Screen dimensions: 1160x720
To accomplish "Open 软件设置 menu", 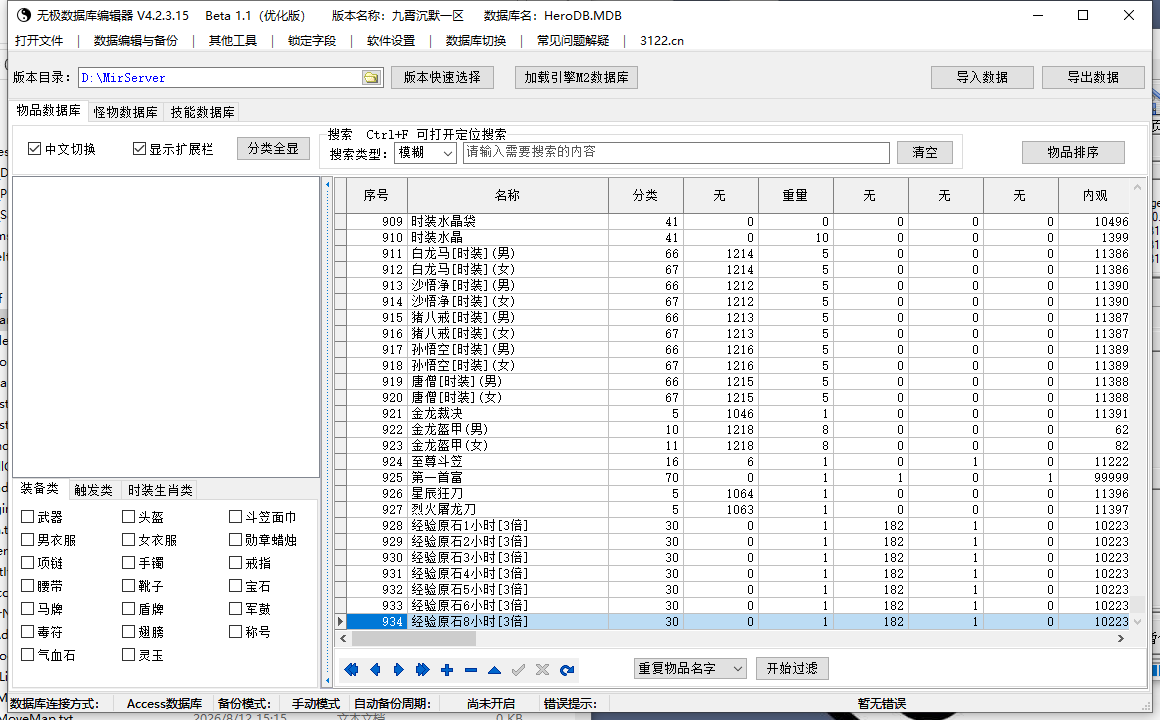I will 391,41.
